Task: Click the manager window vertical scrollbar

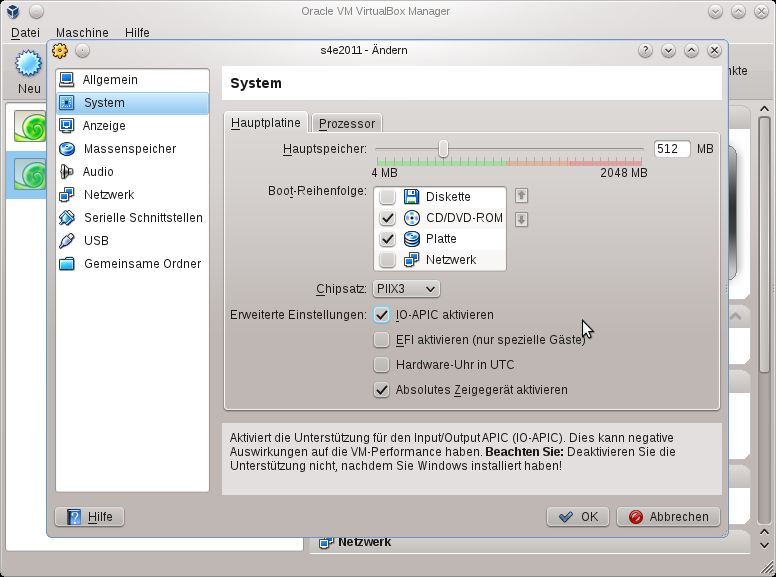Action: pos(764,245)
